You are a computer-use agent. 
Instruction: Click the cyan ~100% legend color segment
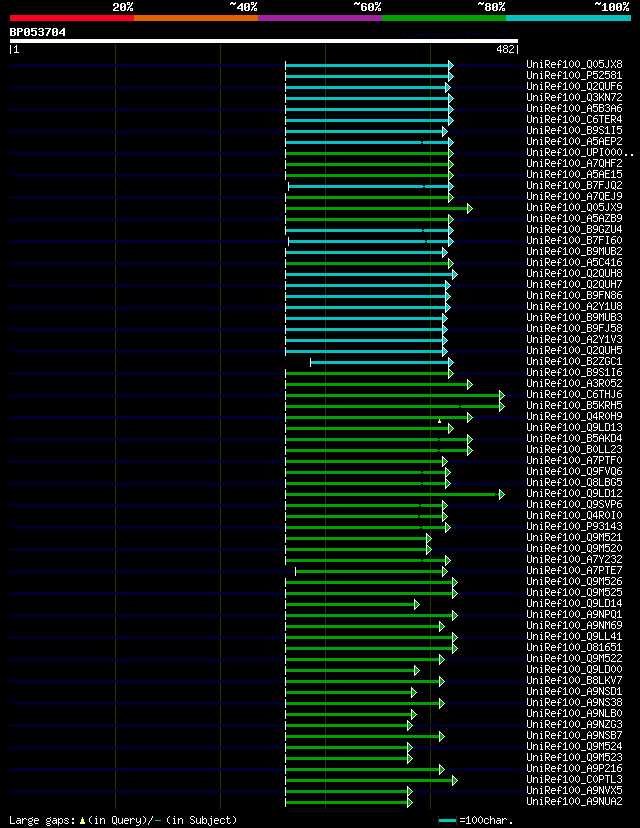pyautogui.click(x=569, y=18)
